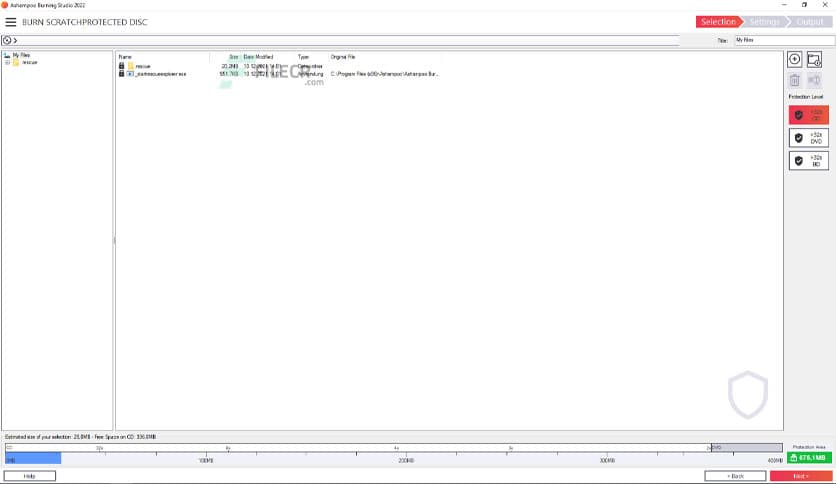836x484 pixels.
Task: Click the rename icon beside trash
Action: 814,80
